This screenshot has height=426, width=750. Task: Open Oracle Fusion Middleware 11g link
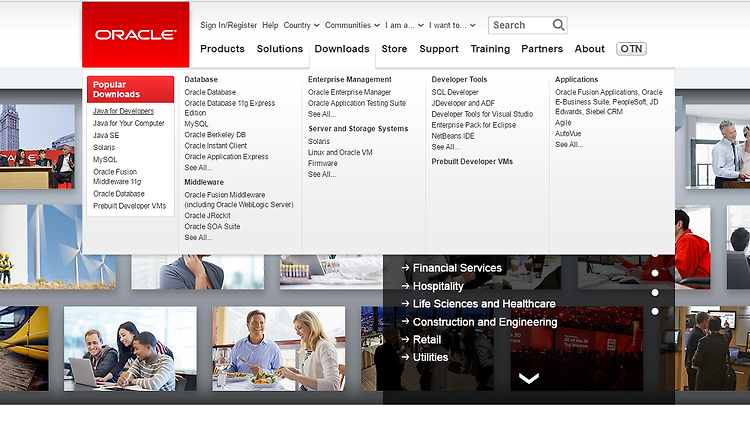coord(117,176)
